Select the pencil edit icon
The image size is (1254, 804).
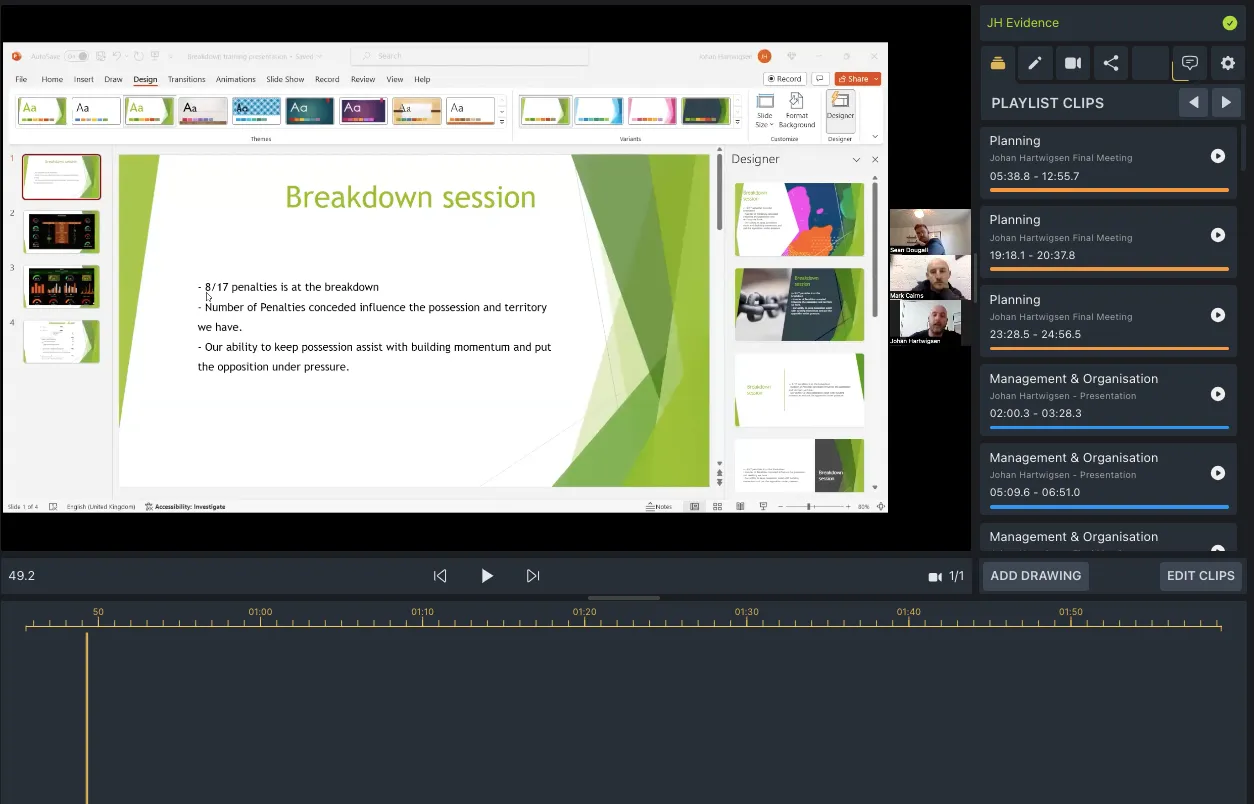[1035, 63]
